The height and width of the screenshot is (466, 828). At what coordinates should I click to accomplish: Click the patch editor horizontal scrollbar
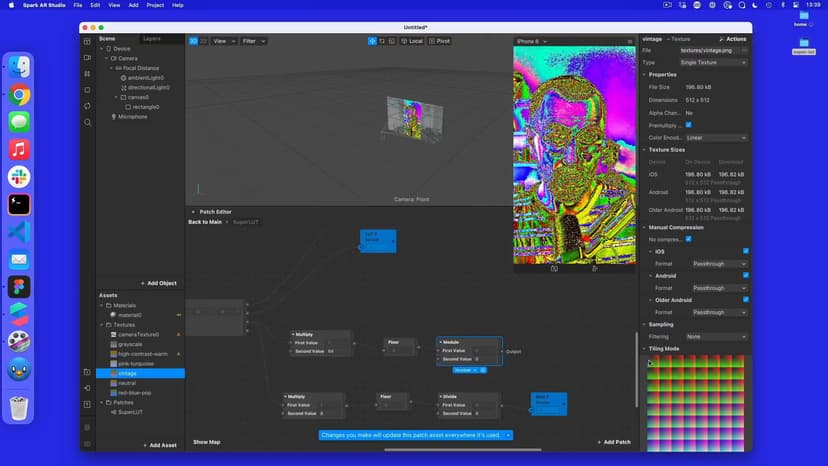(x=463, y=450)
